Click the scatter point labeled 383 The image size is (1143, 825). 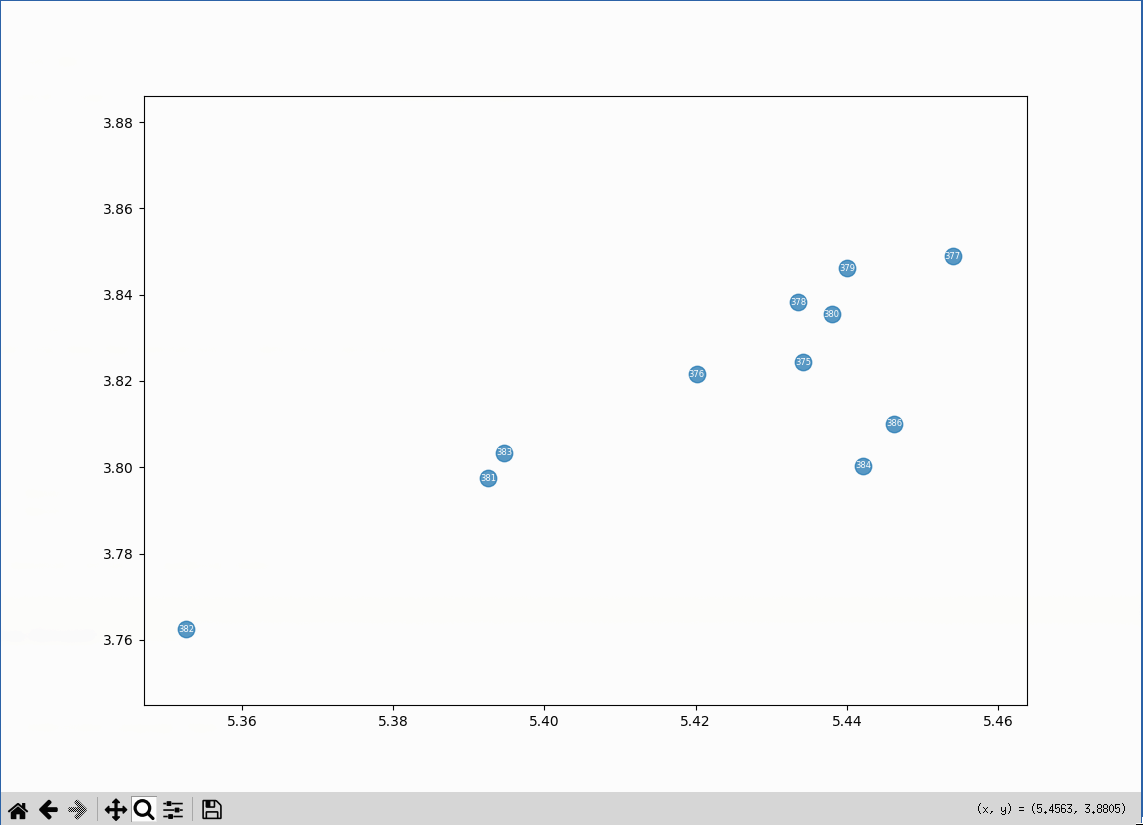[504, 453]
